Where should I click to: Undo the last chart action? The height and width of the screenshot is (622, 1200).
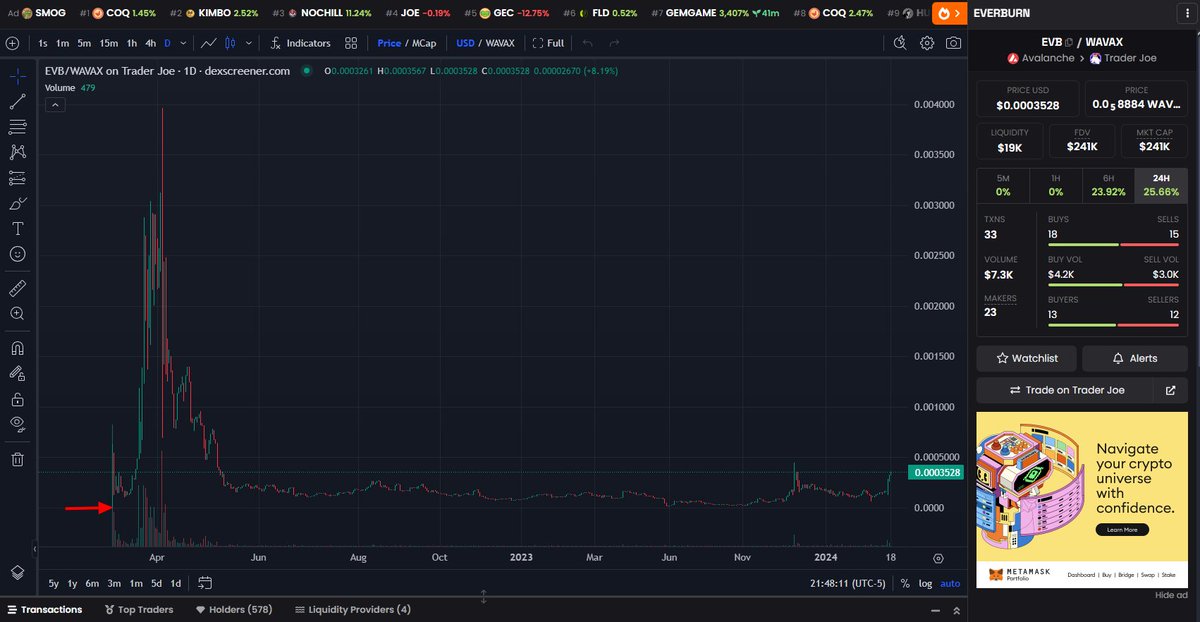(x=588, y=43)
